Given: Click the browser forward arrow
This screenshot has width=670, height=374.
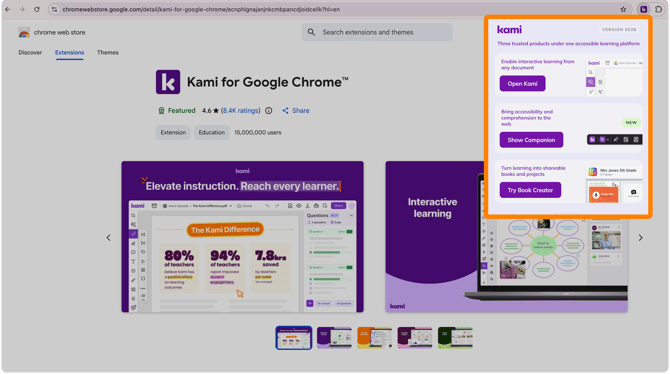Looking at the screenshot, I should (x=22, y=9).
